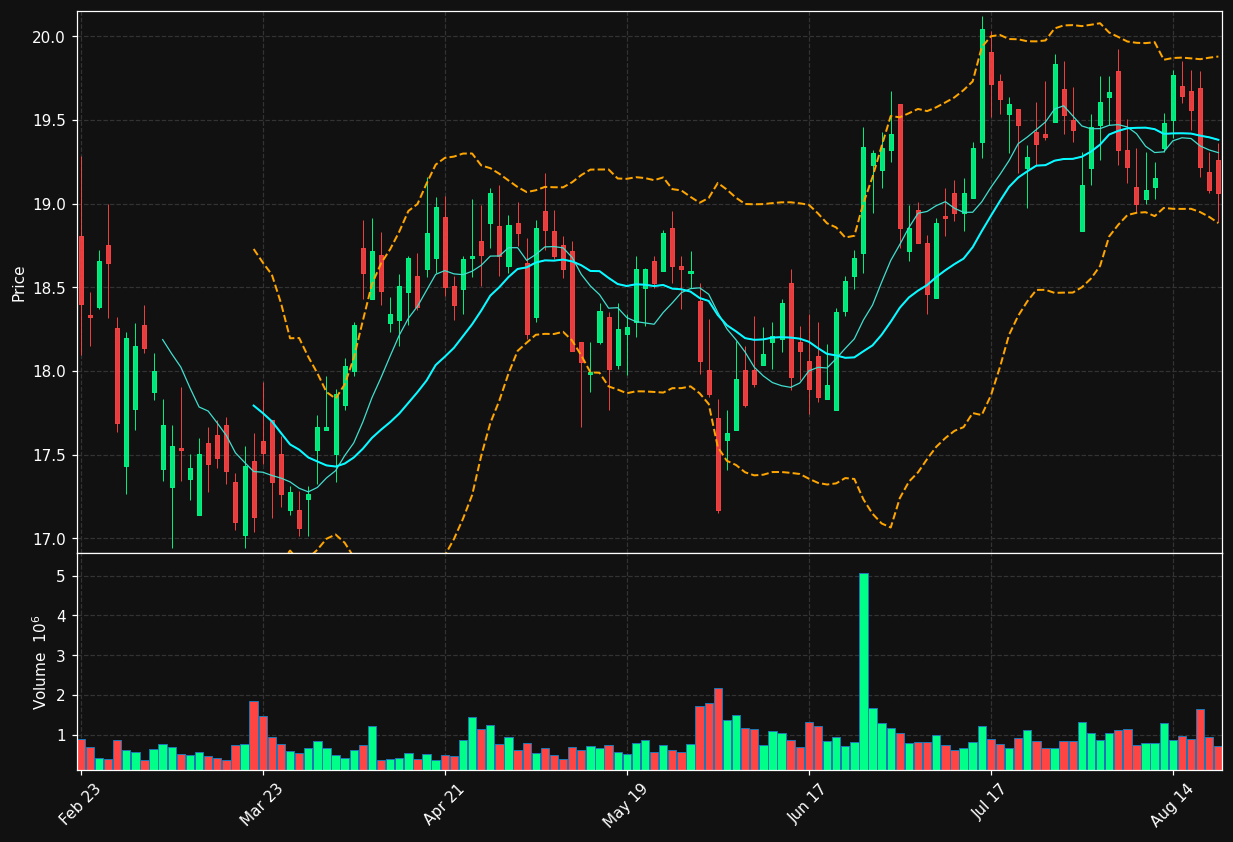This screenshot has width=1233, height=842.
Task: Click the May 19 date label
Action: point(623,804)
